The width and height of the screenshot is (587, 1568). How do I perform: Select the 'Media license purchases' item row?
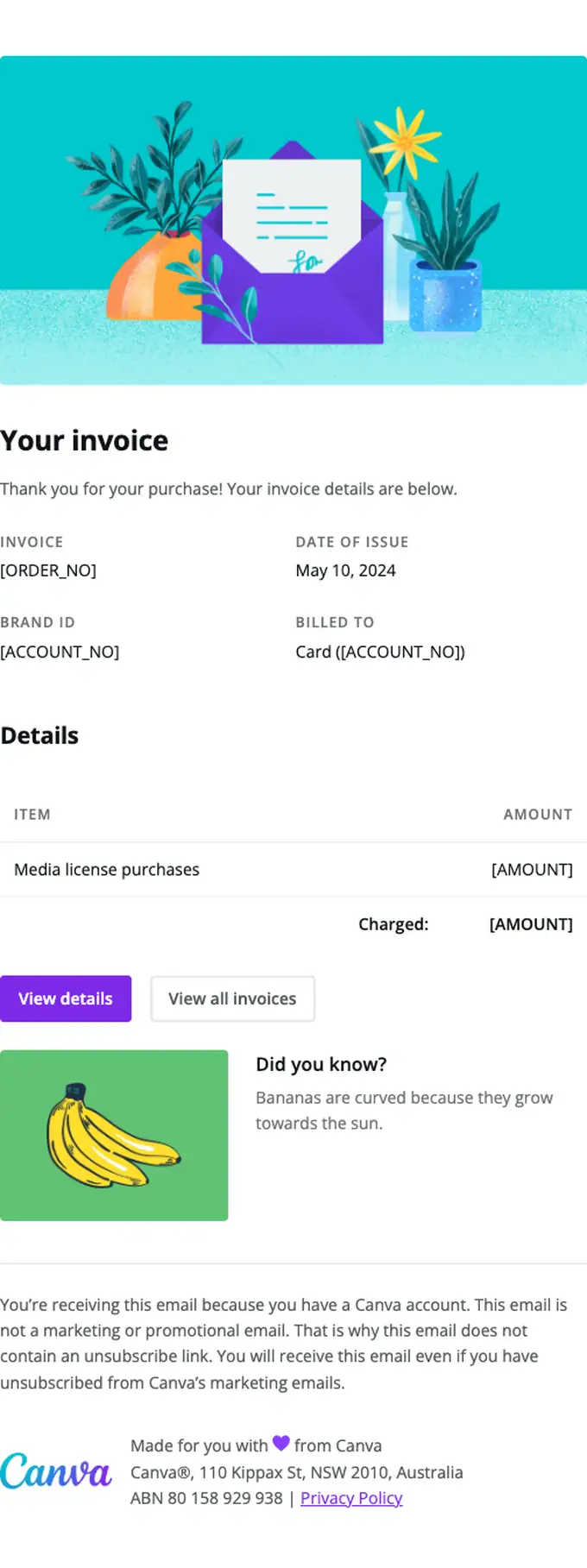tap(293, 870)
